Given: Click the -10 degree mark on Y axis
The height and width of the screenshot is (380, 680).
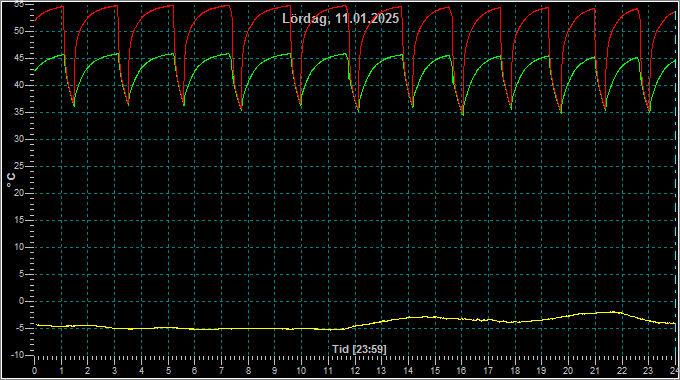Looking at the screenshot, I should pos(17,355).
